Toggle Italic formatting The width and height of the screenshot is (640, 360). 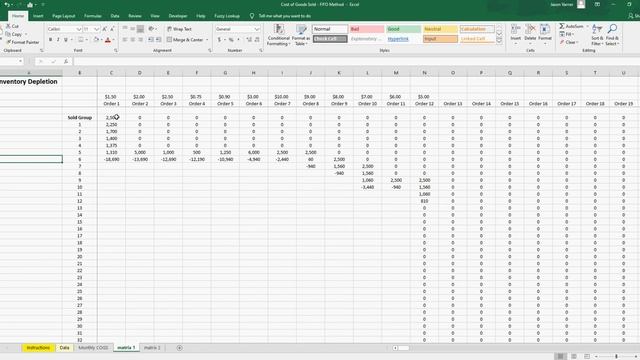coord(58,40)
